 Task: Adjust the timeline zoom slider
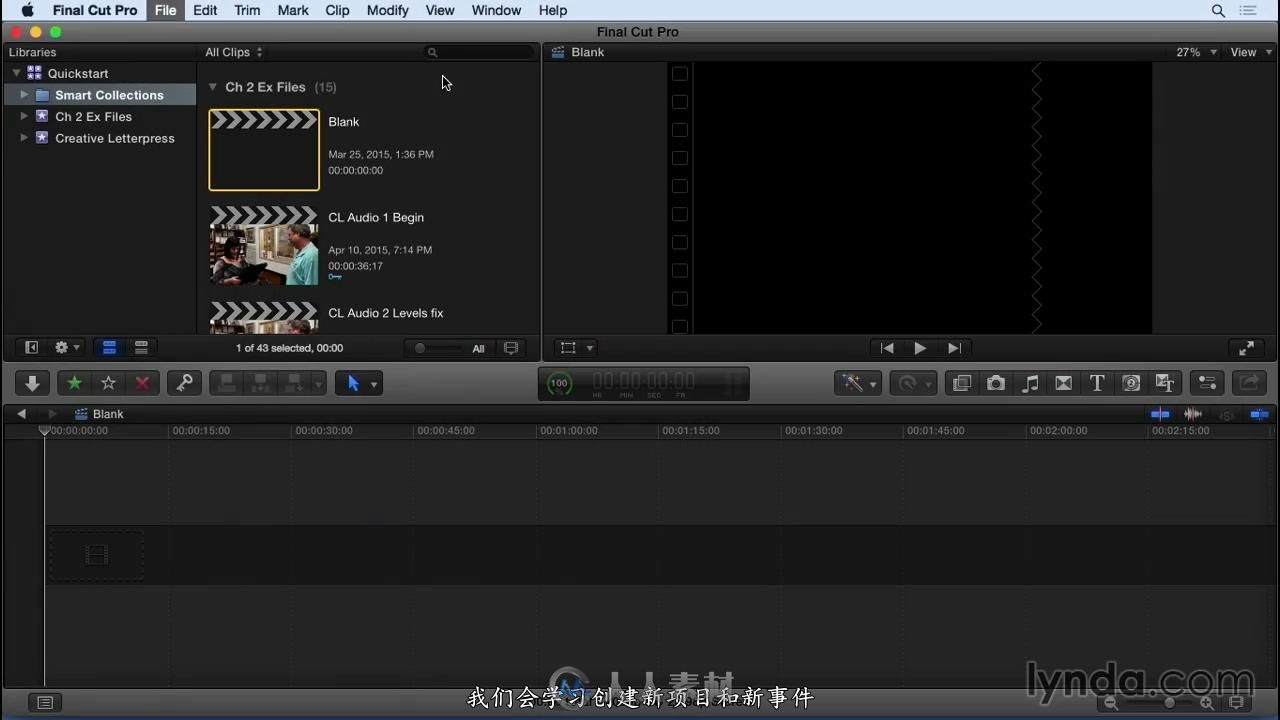[1169, 703]
